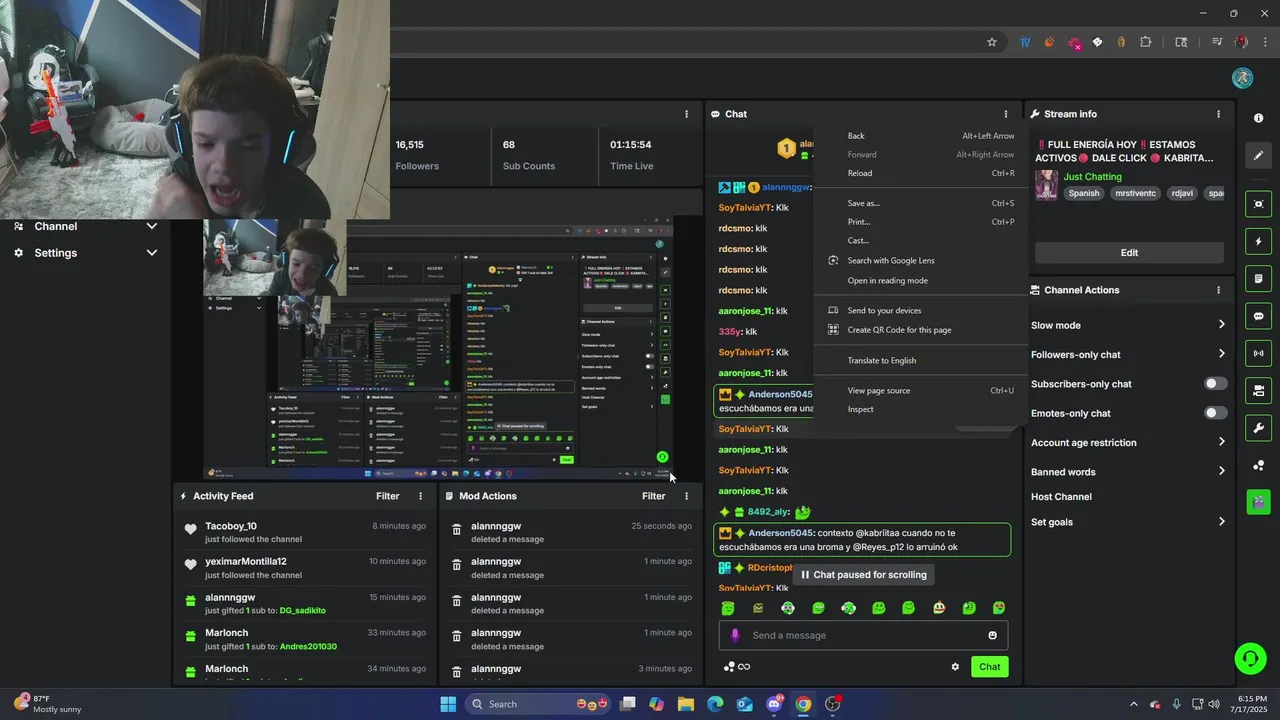Click the Windows taskbar Search box
This screenshot has height=720, width=1280.
pos(540,704)
